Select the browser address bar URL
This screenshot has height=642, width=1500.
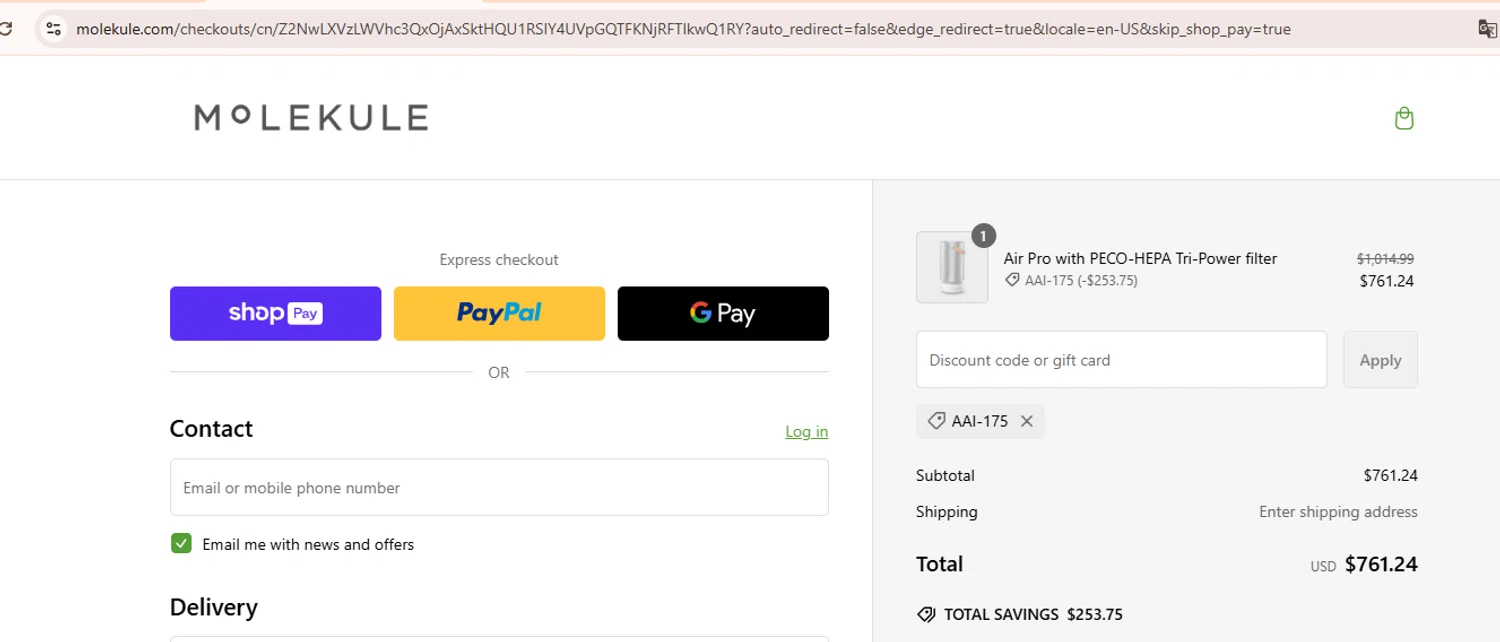click(x=683, y=29)
